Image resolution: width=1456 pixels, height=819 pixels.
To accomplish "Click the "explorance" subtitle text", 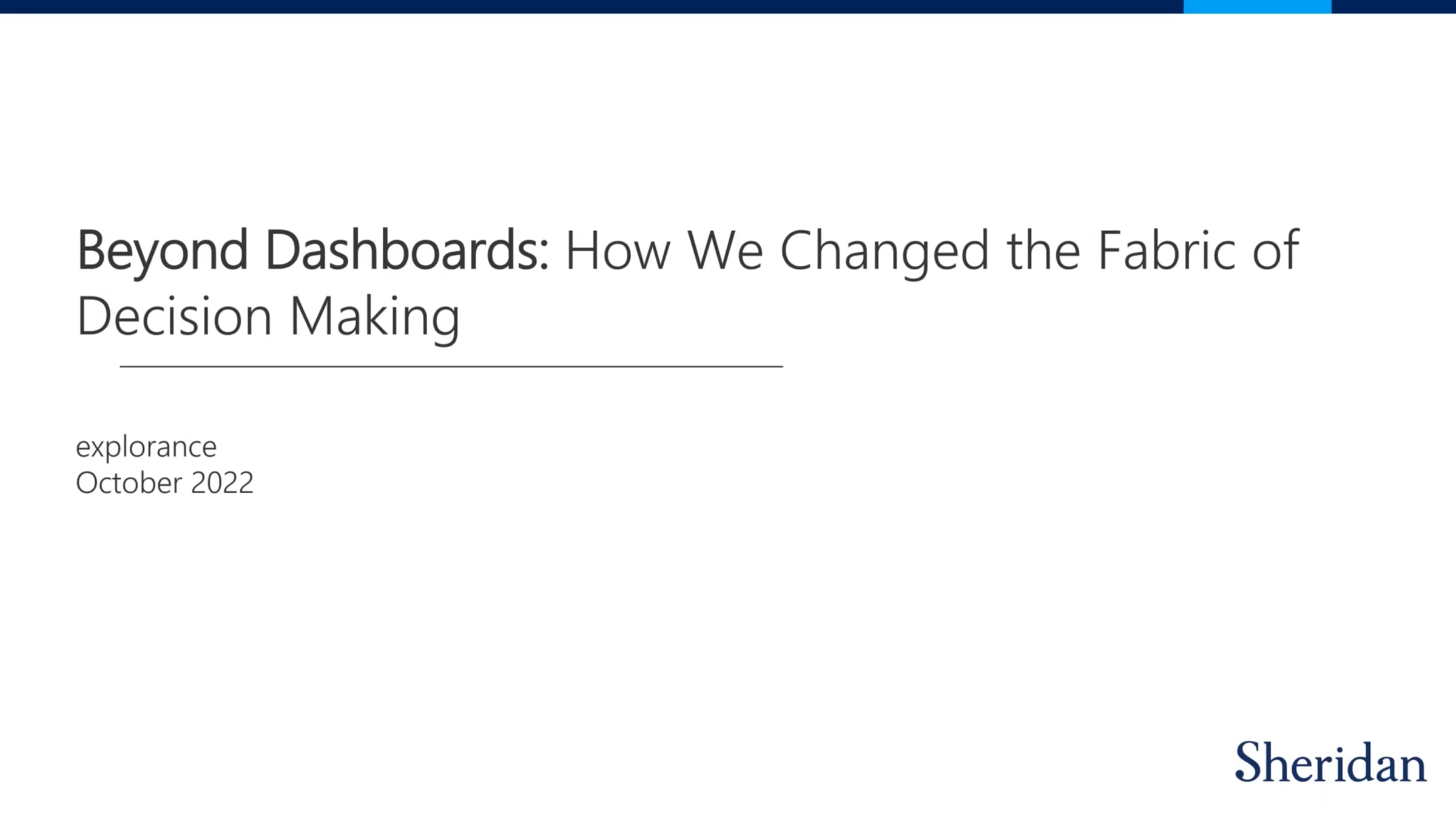I will click(x=146, y=447).
